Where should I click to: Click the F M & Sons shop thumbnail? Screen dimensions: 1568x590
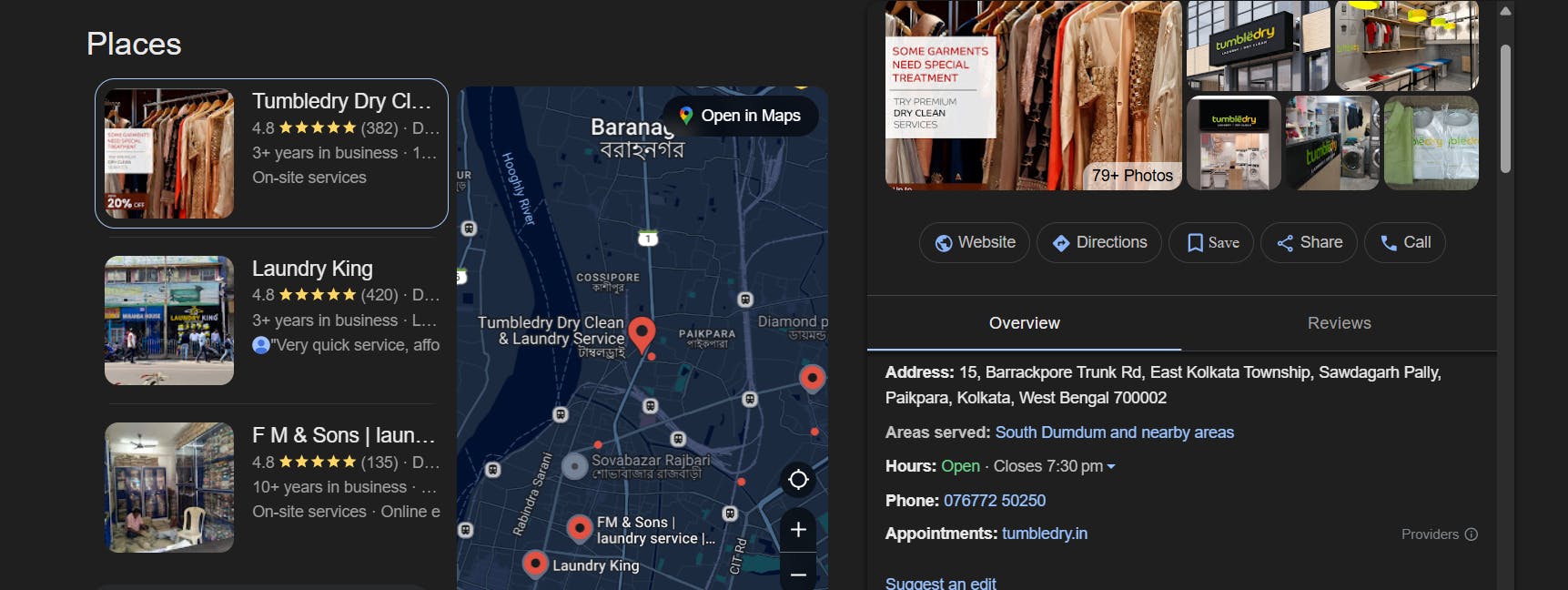point(169,487)
